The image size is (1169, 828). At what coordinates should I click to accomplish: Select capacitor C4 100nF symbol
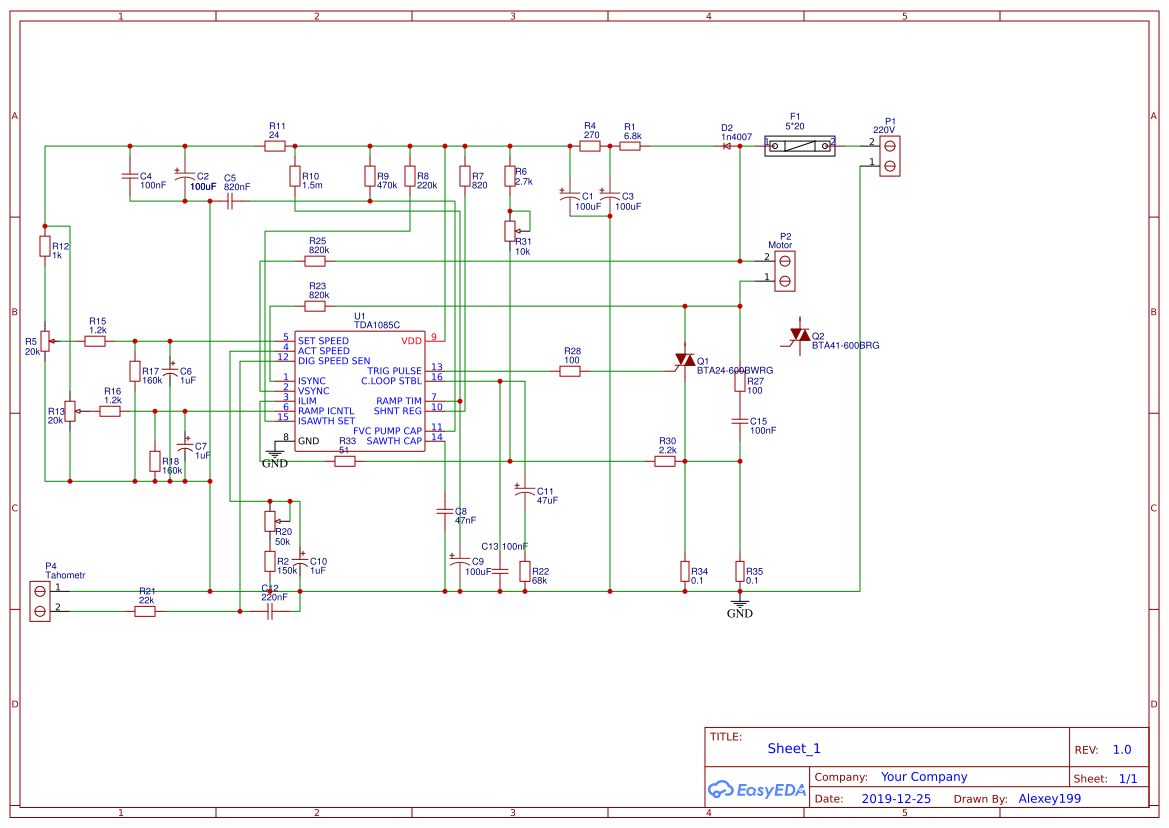click(130, 176)
